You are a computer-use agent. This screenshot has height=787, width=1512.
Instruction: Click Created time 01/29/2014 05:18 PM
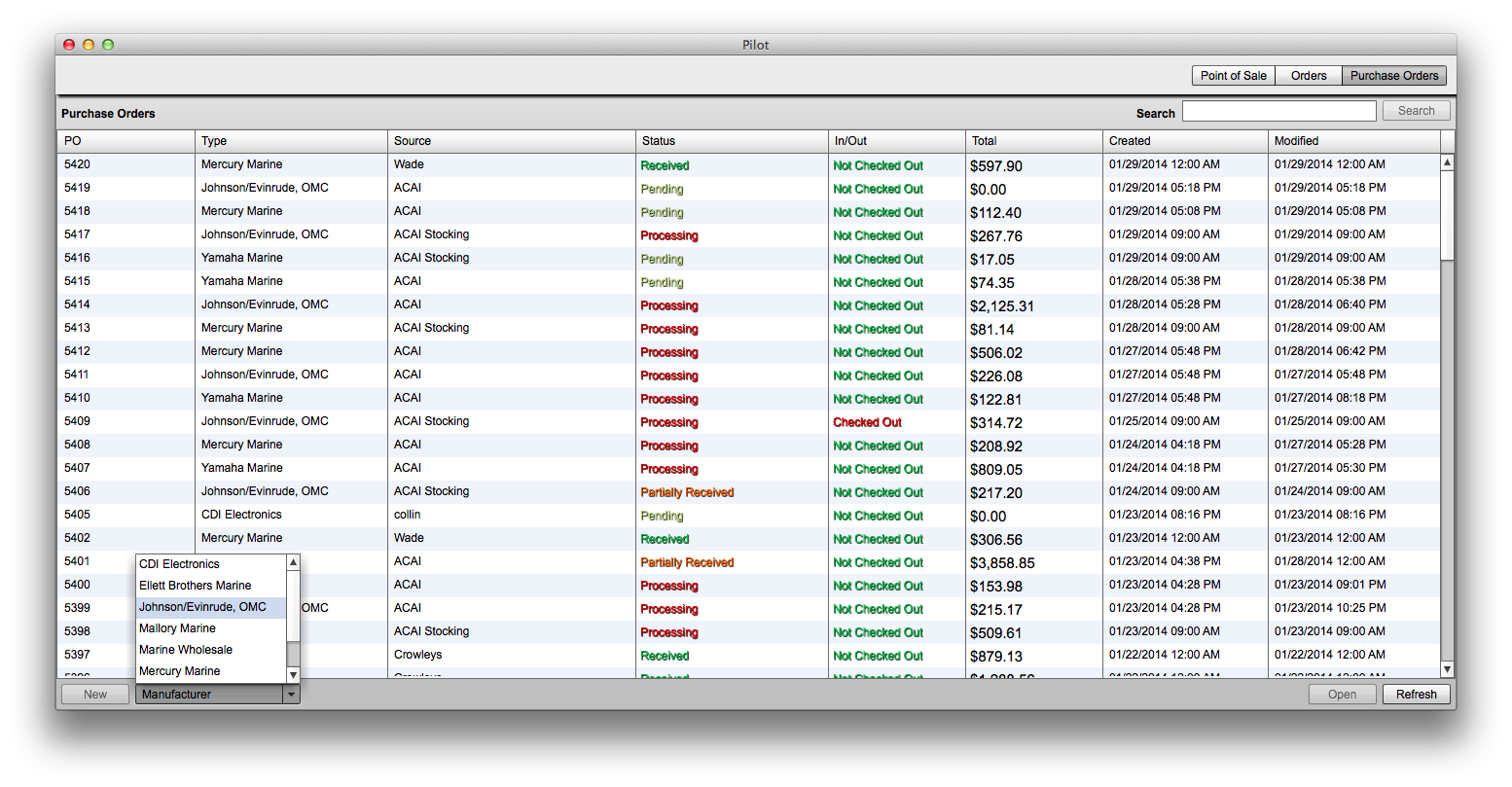click(x=1165, y=188)
